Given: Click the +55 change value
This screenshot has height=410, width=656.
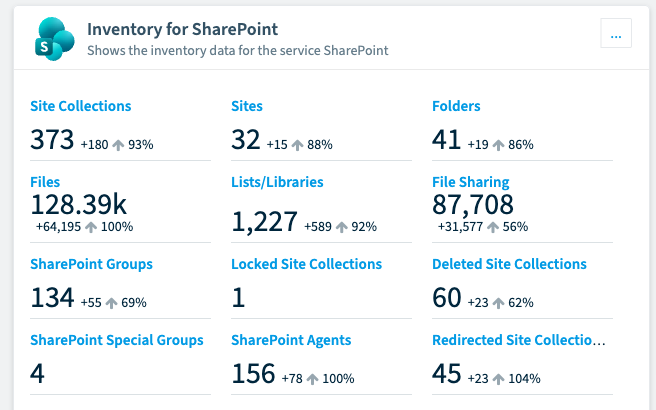Looking at the screenshot, I should (x=91, y=302).
